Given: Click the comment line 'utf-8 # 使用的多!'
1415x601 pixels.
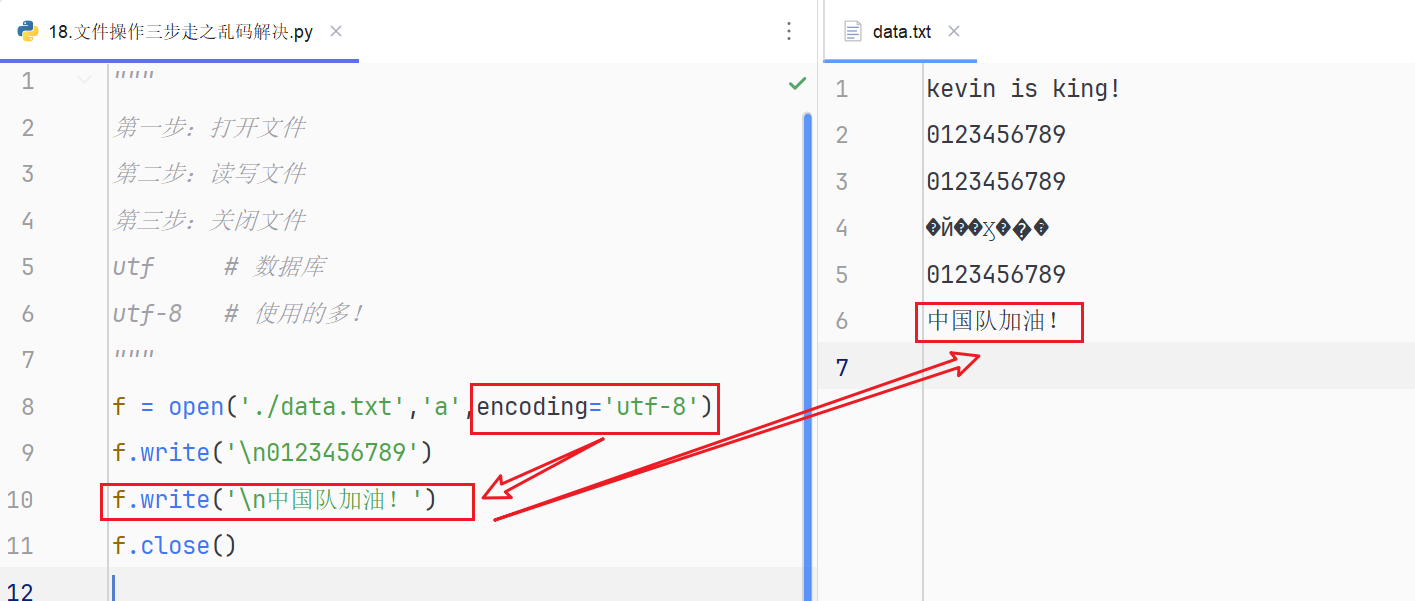Looking at the screenshot, I should pos(239,313).
